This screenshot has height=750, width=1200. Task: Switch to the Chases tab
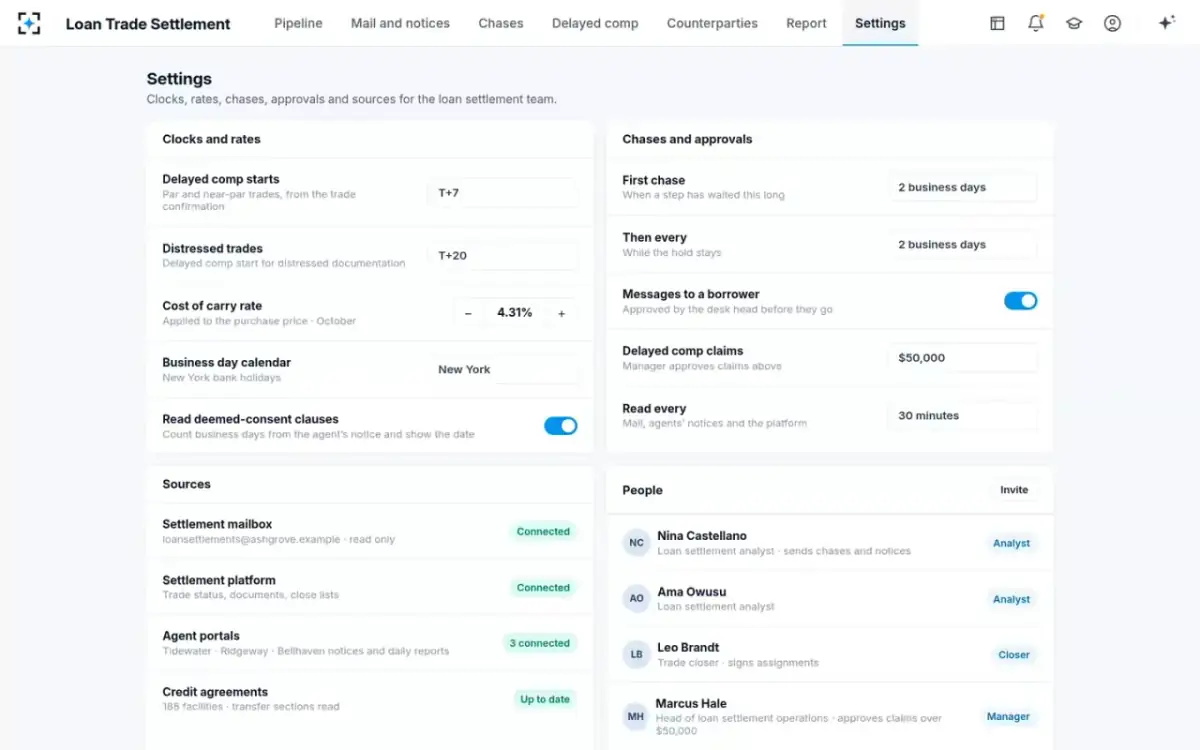(501, 23)
